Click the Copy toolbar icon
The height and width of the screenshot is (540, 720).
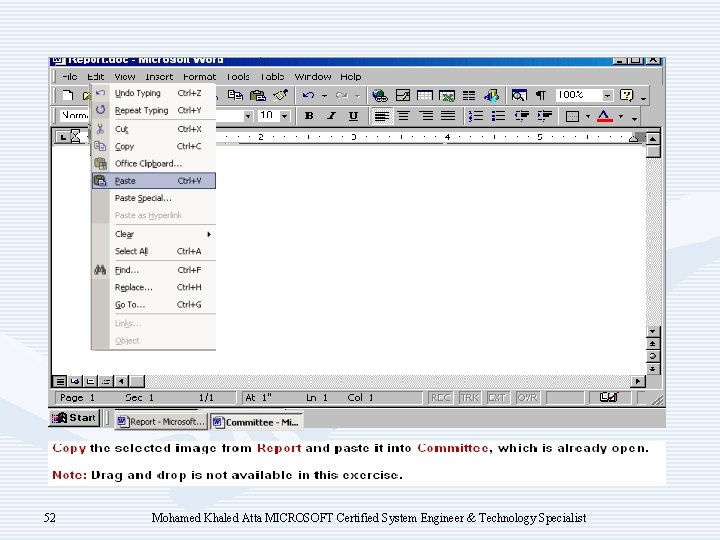pyautogui.click(x=236, y=95)
